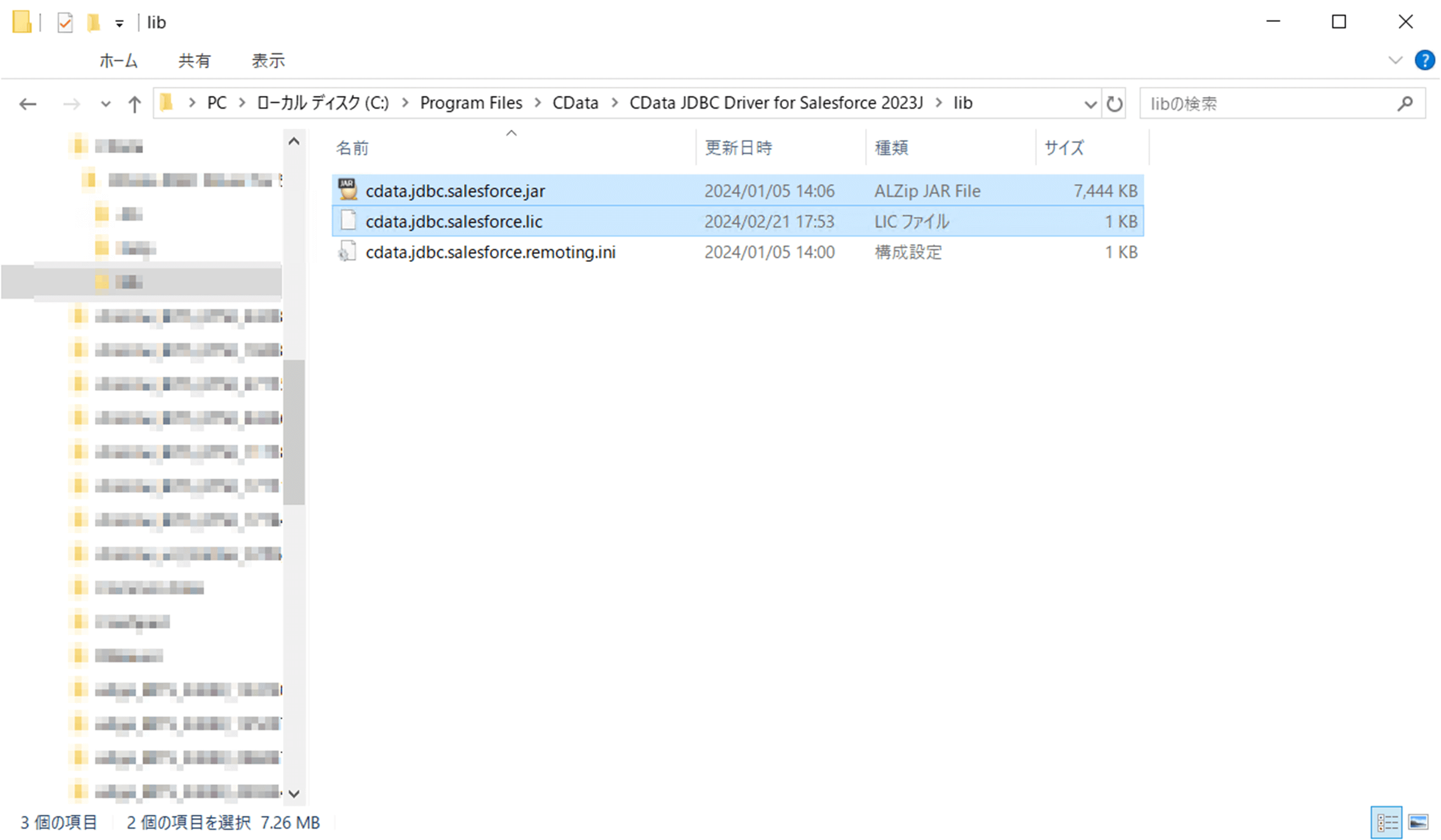The image size is (1441, 840).
Task: Click the search magnifier icon
Action: click(1405, 104)
